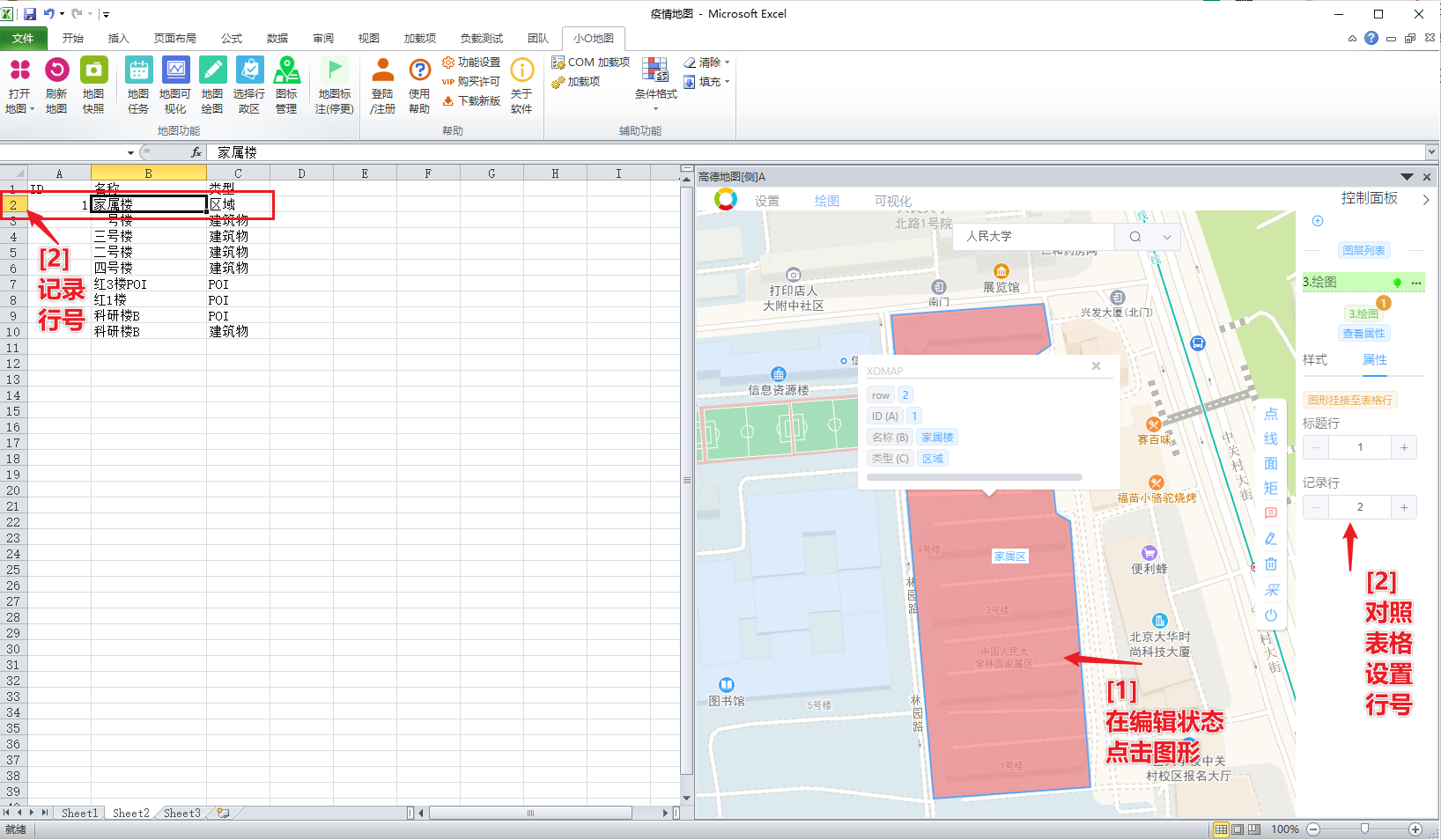Click the 图层列表 button
The width and height of the screenshot is (1441, 840).
pos(1363,250)
